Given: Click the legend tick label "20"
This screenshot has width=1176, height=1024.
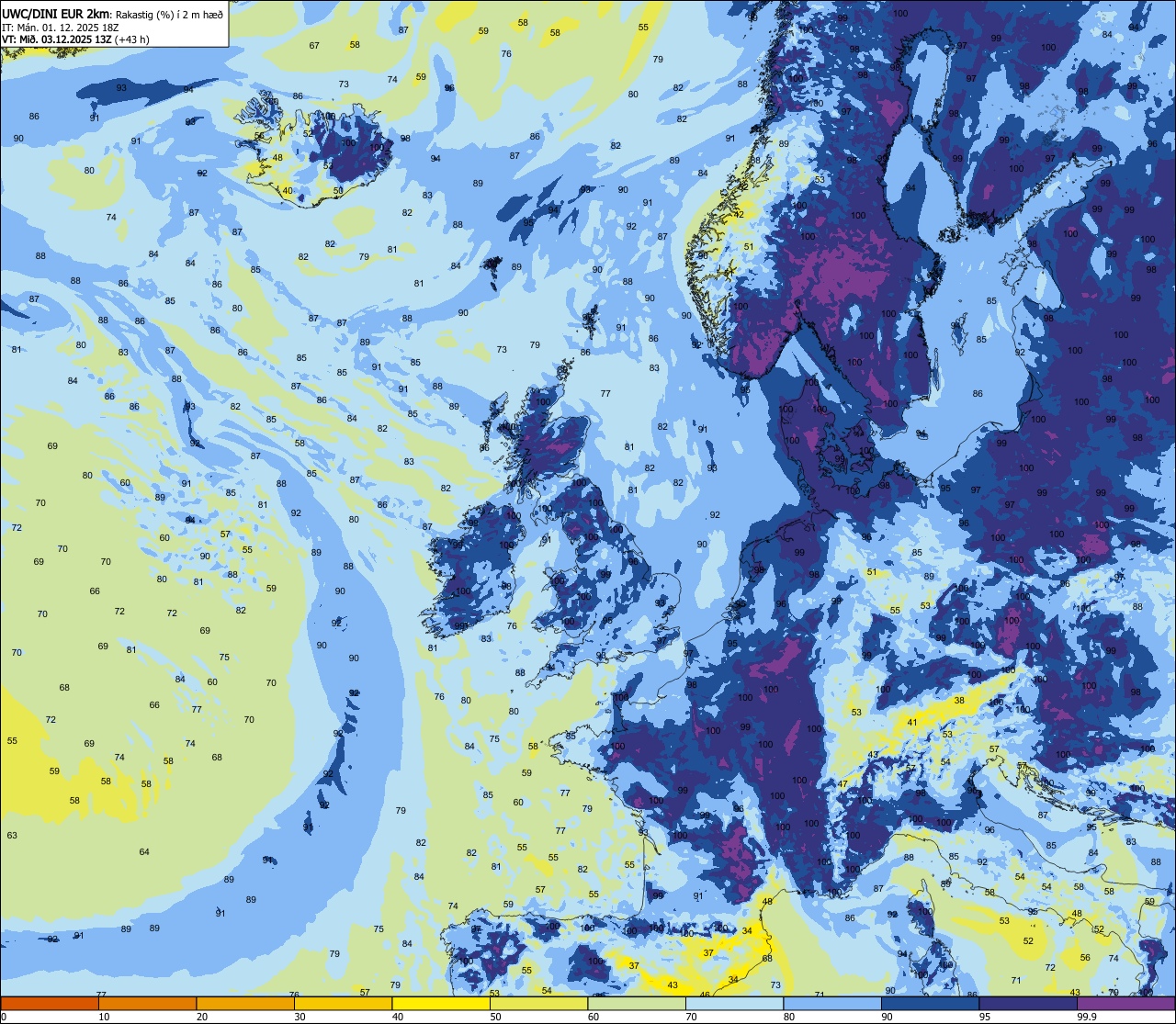Looking at the screenshot, I should [x=202, y=1017].
